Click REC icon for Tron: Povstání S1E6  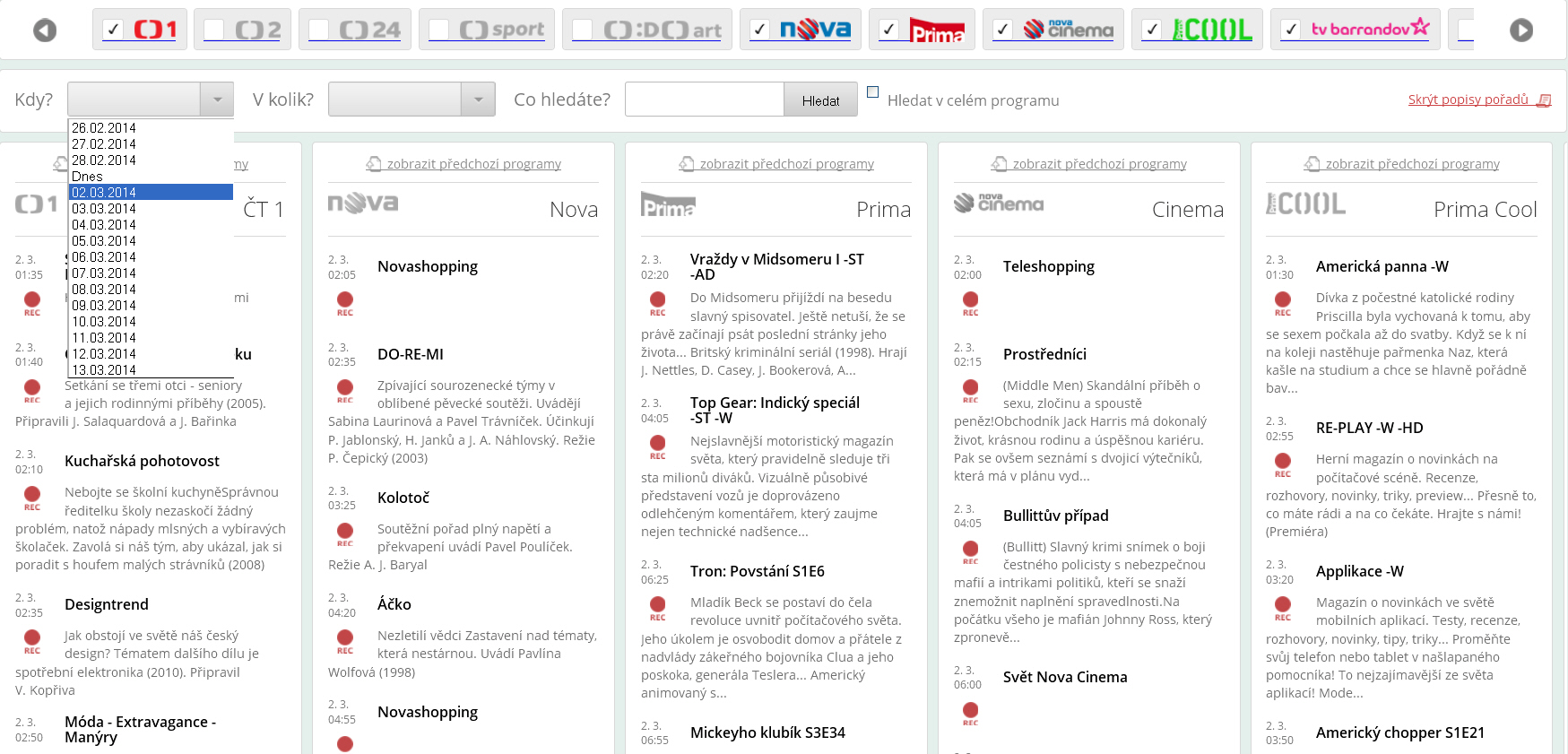pos(658,609)
